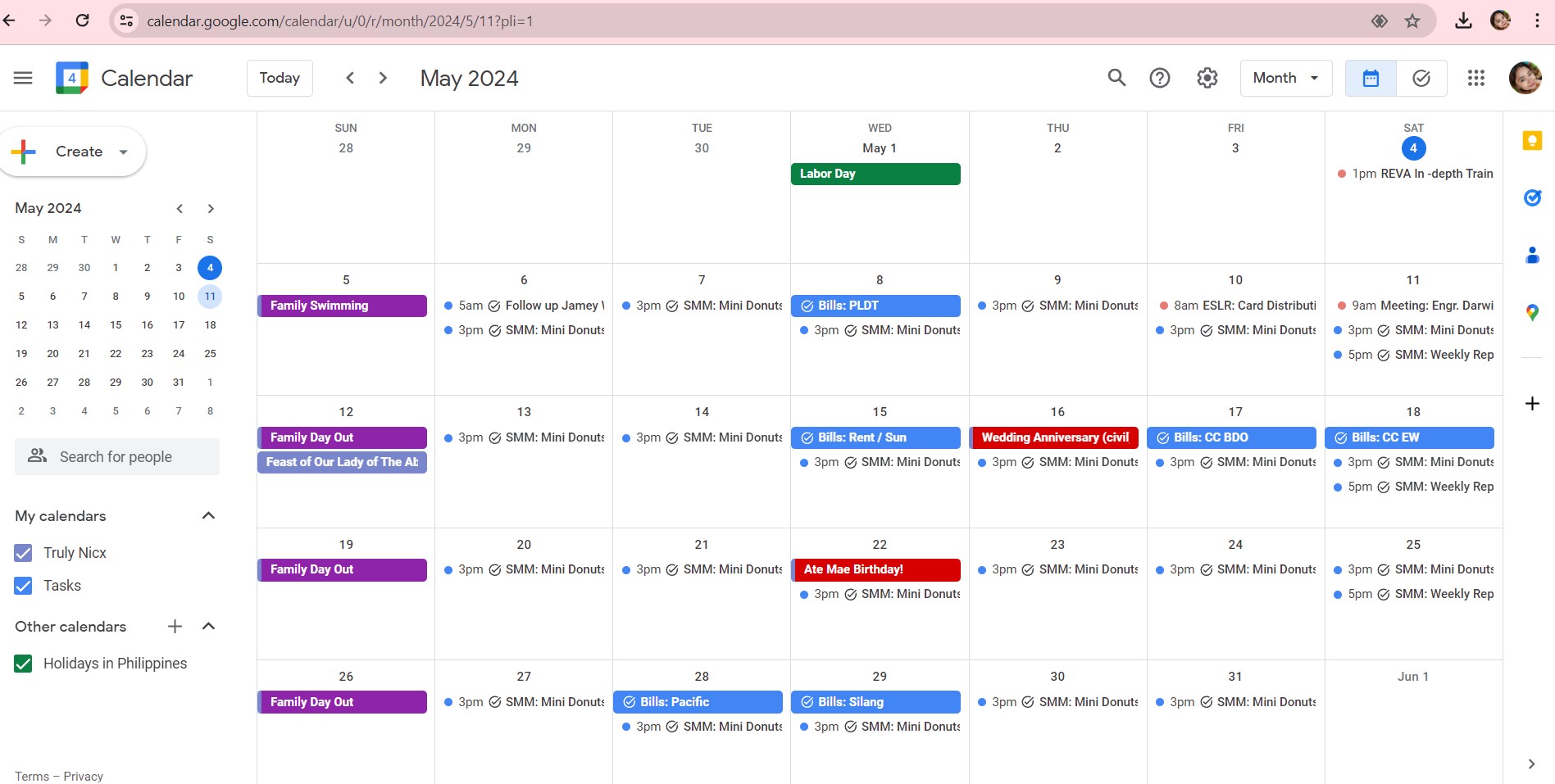This screenshot has height=784, width=1555.
Task: Toggle the Tasks calendar checkbox
Action: pyautogui.click(x=23, y=586)
